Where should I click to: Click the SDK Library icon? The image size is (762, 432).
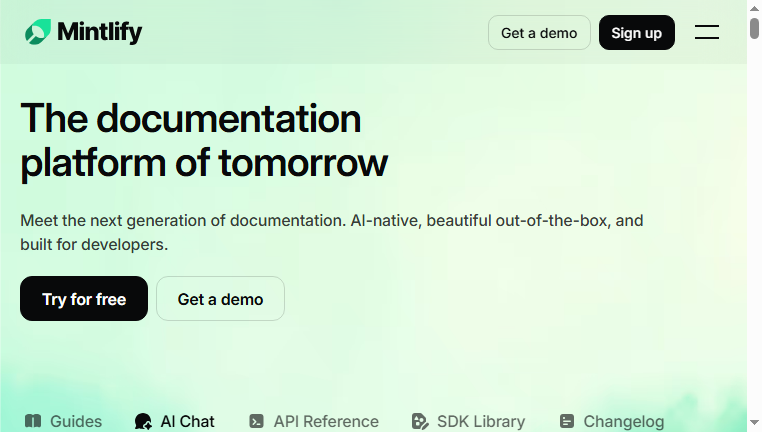(x=420, y=421)
